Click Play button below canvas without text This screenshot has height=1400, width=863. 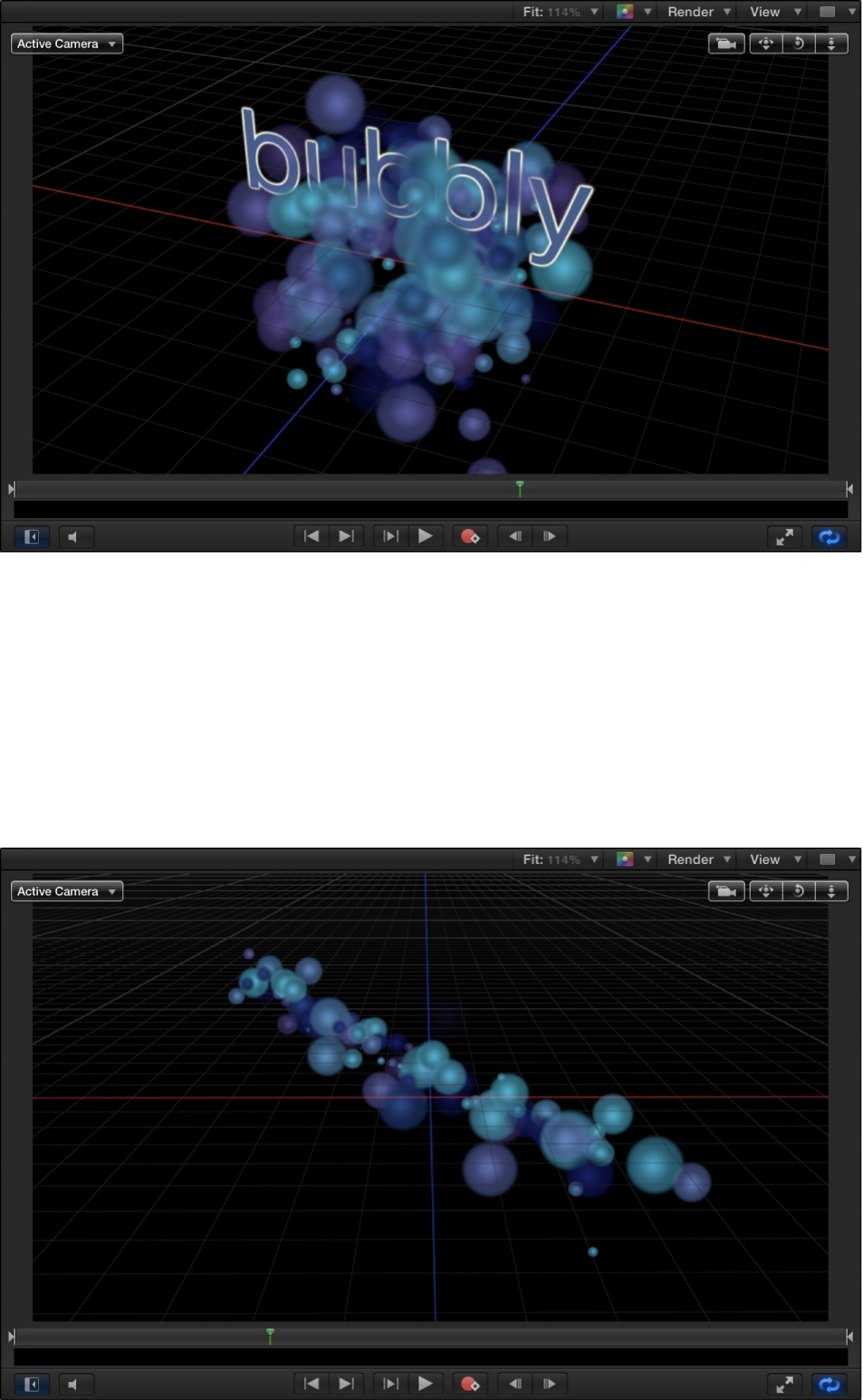click(425, 1384)
